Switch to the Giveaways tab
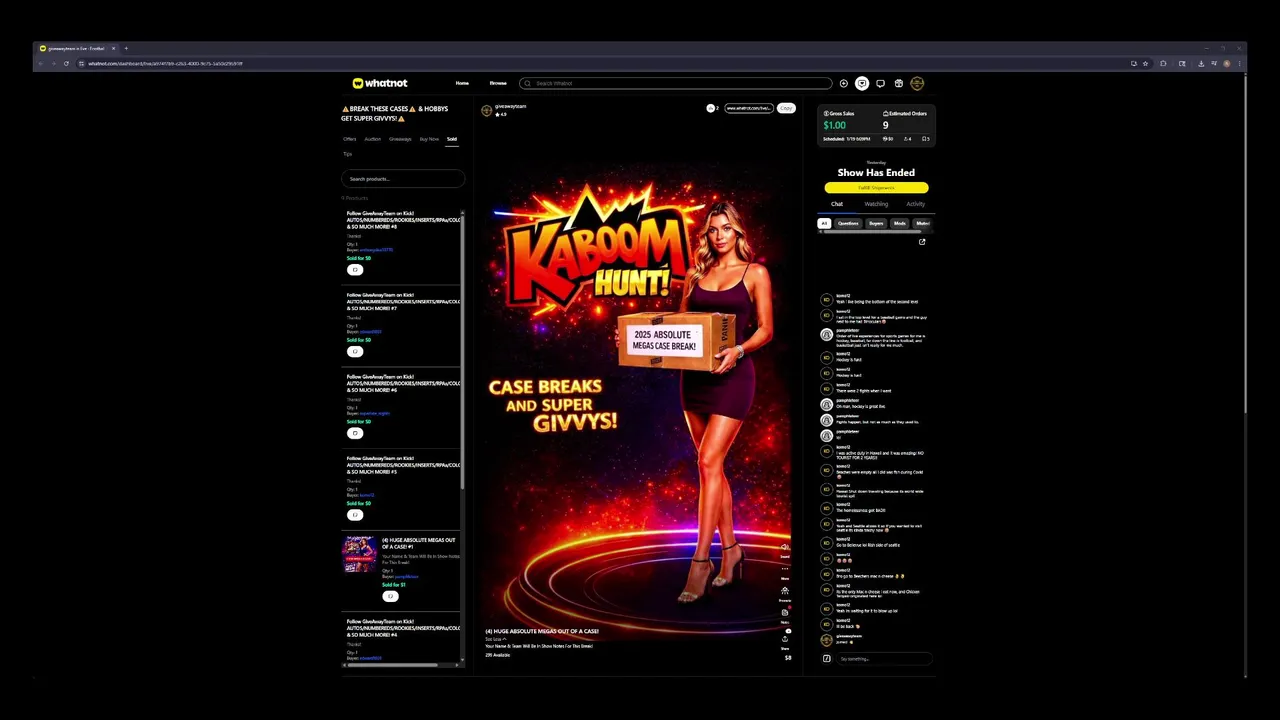The width and height of the screenshot is (1280, 720). [400, 139]
